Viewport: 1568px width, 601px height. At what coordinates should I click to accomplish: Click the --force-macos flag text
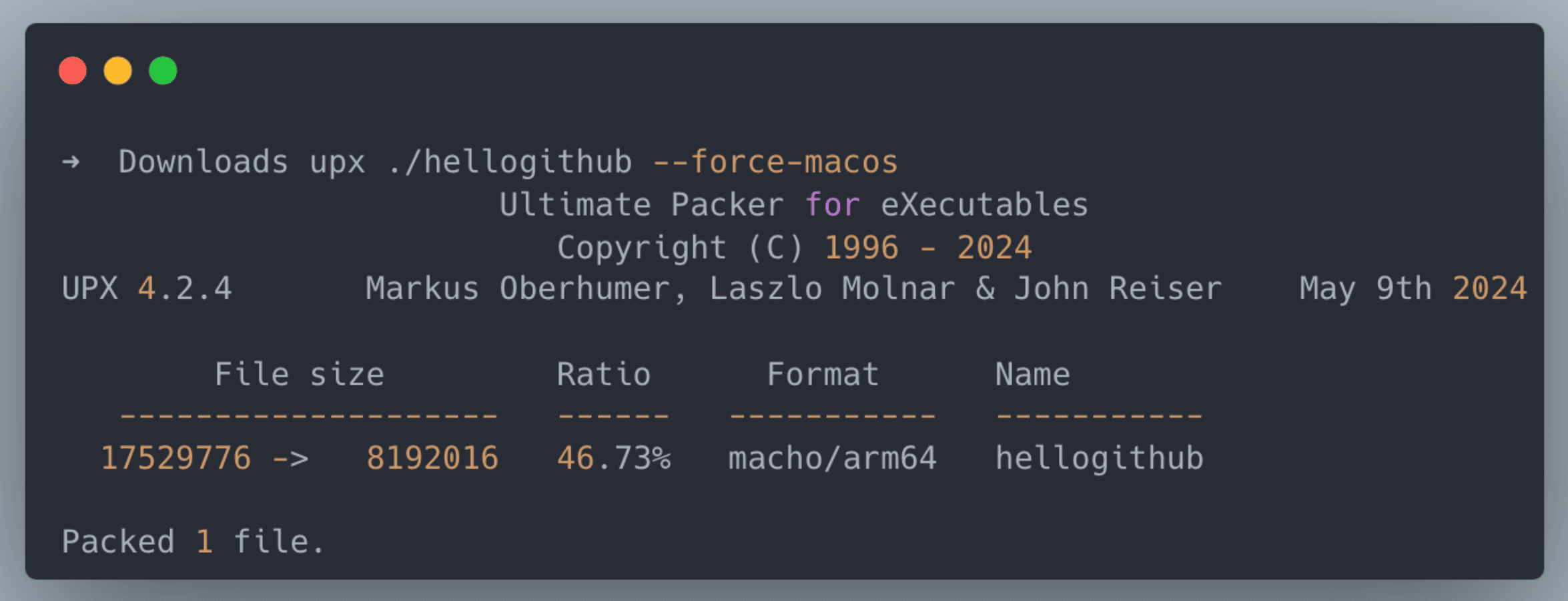pyautogui.click(x=775, y=162)
